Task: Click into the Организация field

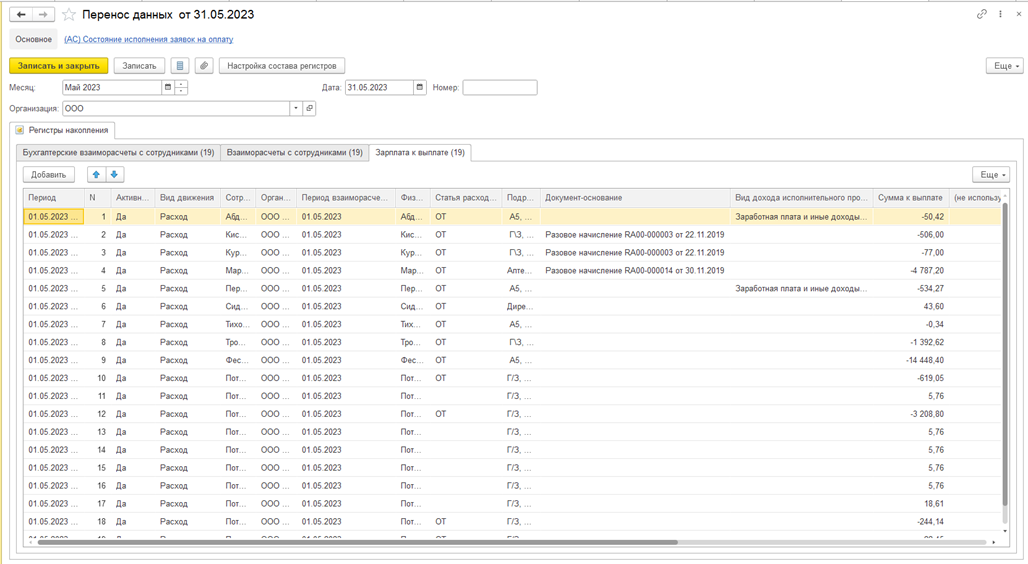Action: tap(176, 108)
